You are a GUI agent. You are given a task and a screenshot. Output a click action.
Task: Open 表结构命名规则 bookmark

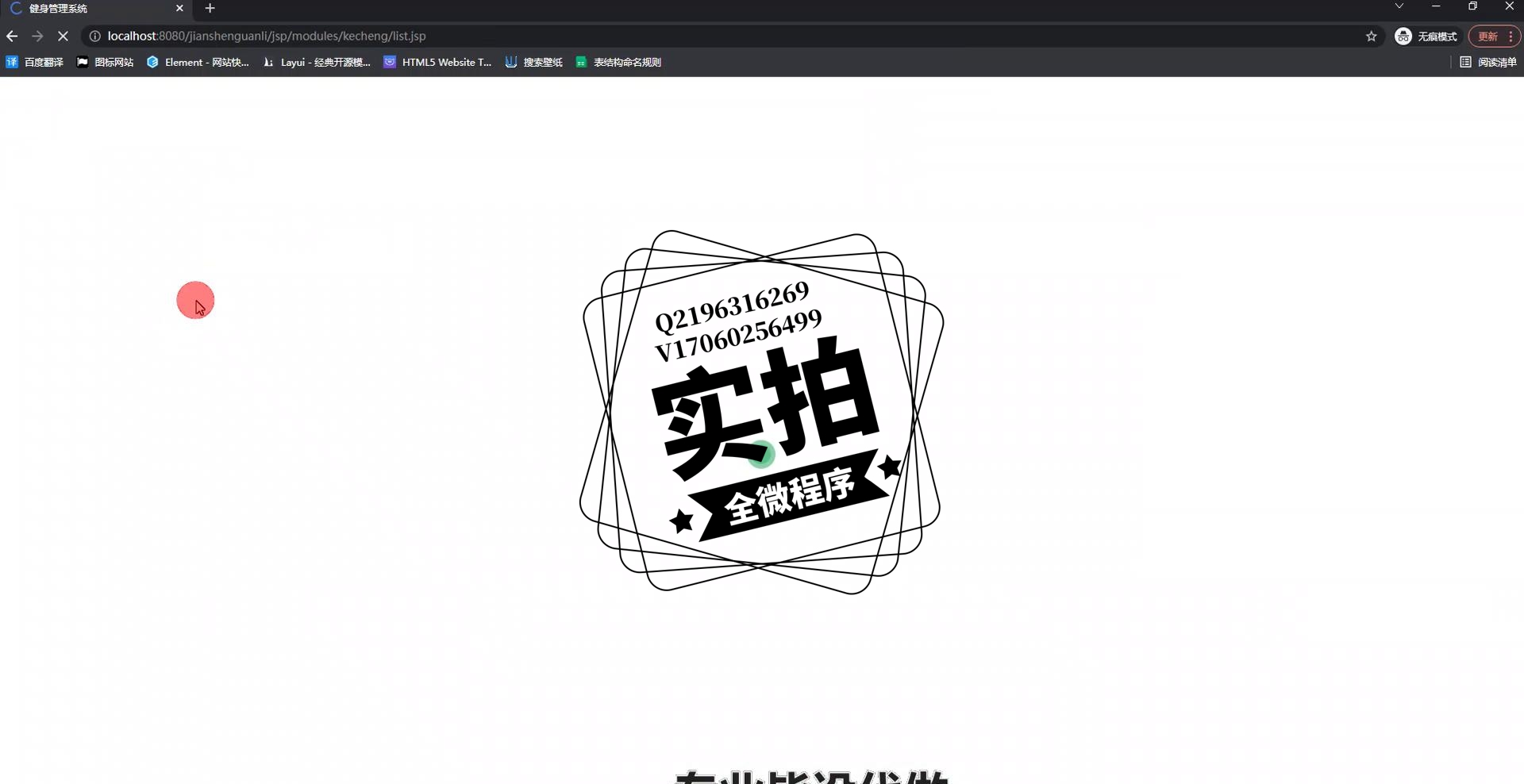(618, 62)
